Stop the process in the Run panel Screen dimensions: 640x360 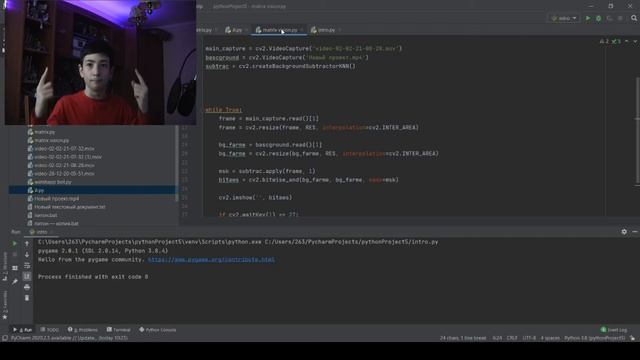[x=15, y=254]
